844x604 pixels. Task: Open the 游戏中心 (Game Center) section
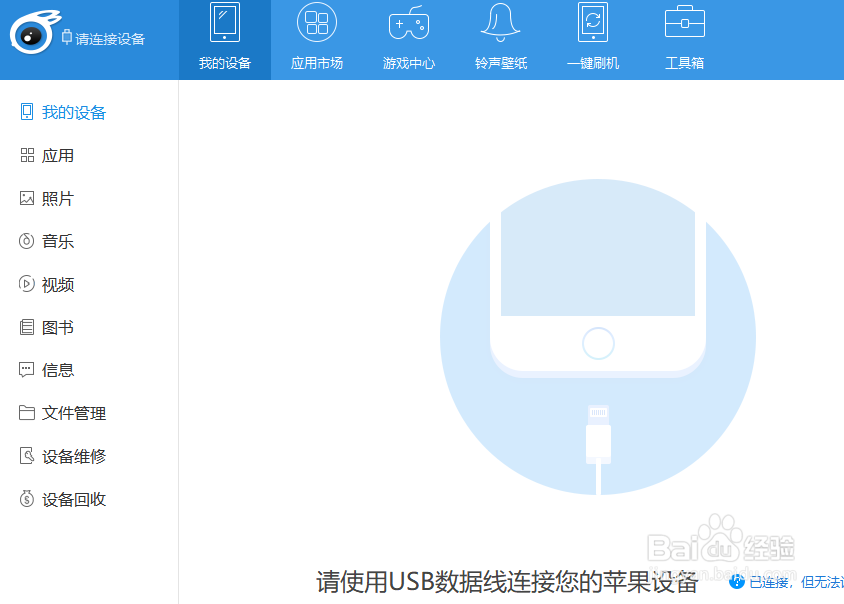(409, 38)
